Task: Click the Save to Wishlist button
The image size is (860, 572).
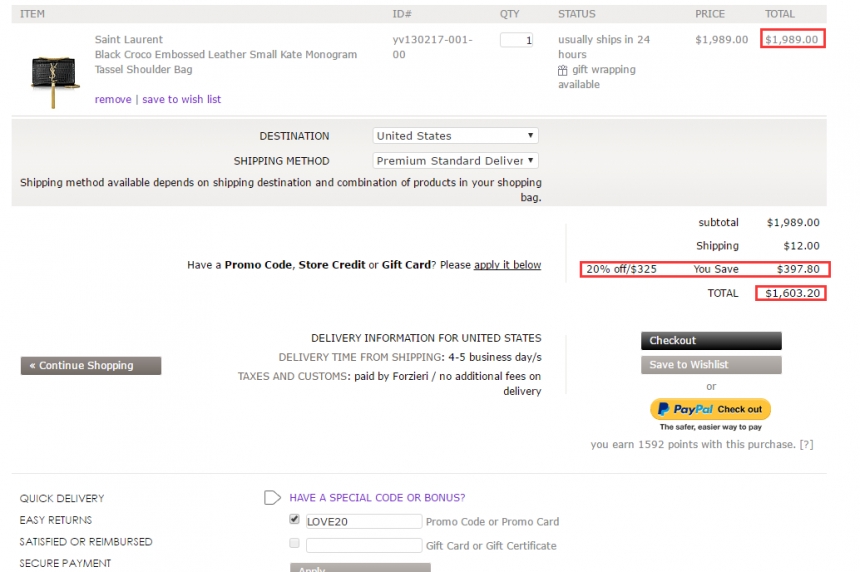Action: tap(711, 365)
